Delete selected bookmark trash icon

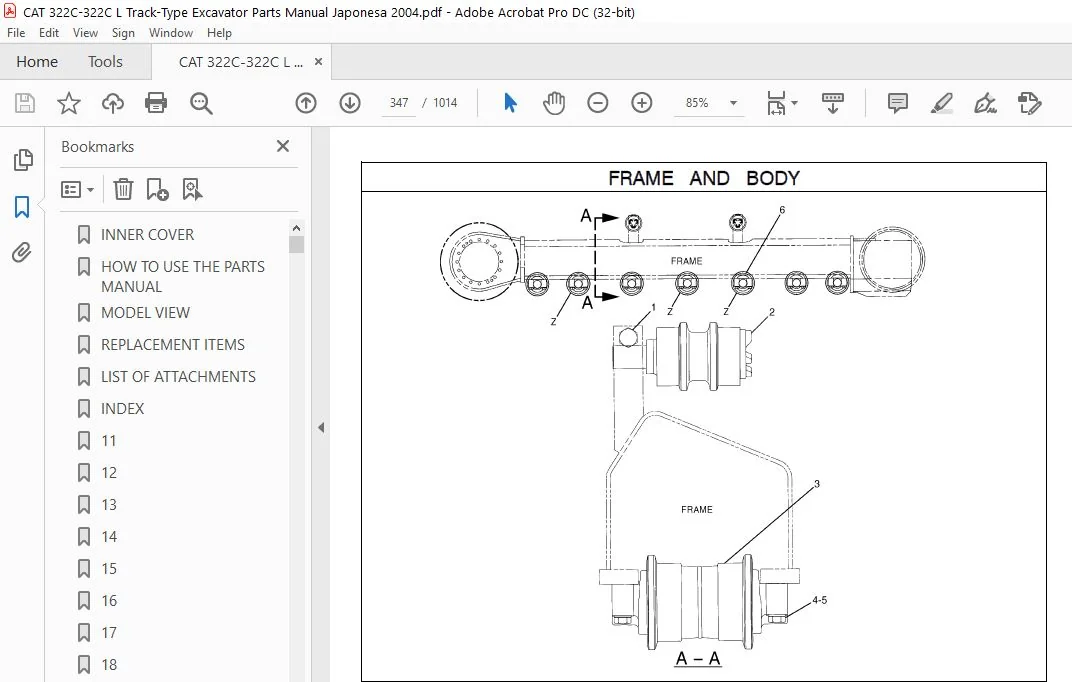[x=123, y=189]
